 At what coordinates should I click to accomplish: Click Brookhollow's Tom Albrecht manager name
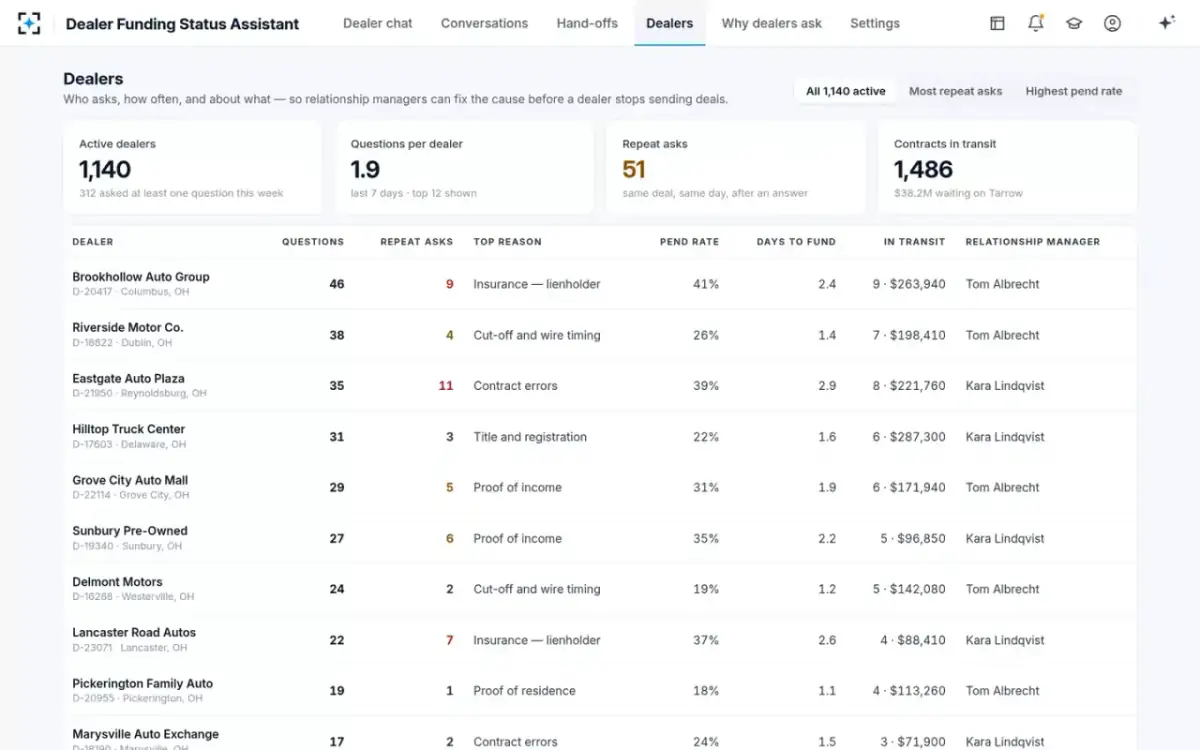click(1002, 284)
